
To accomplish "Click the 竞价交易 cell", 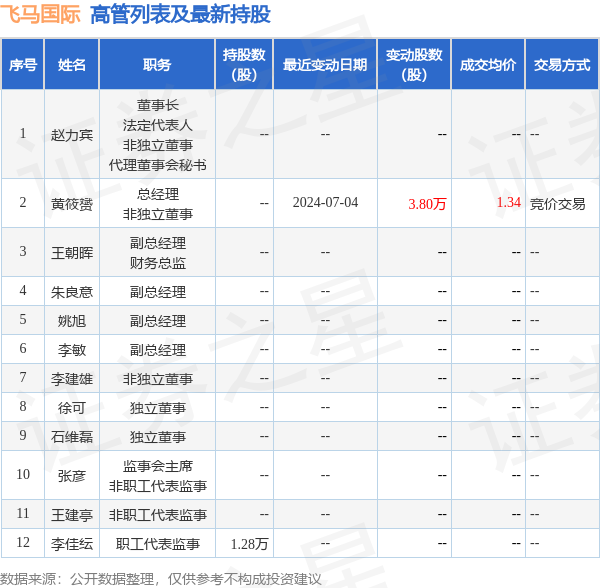I will point(558,204).
